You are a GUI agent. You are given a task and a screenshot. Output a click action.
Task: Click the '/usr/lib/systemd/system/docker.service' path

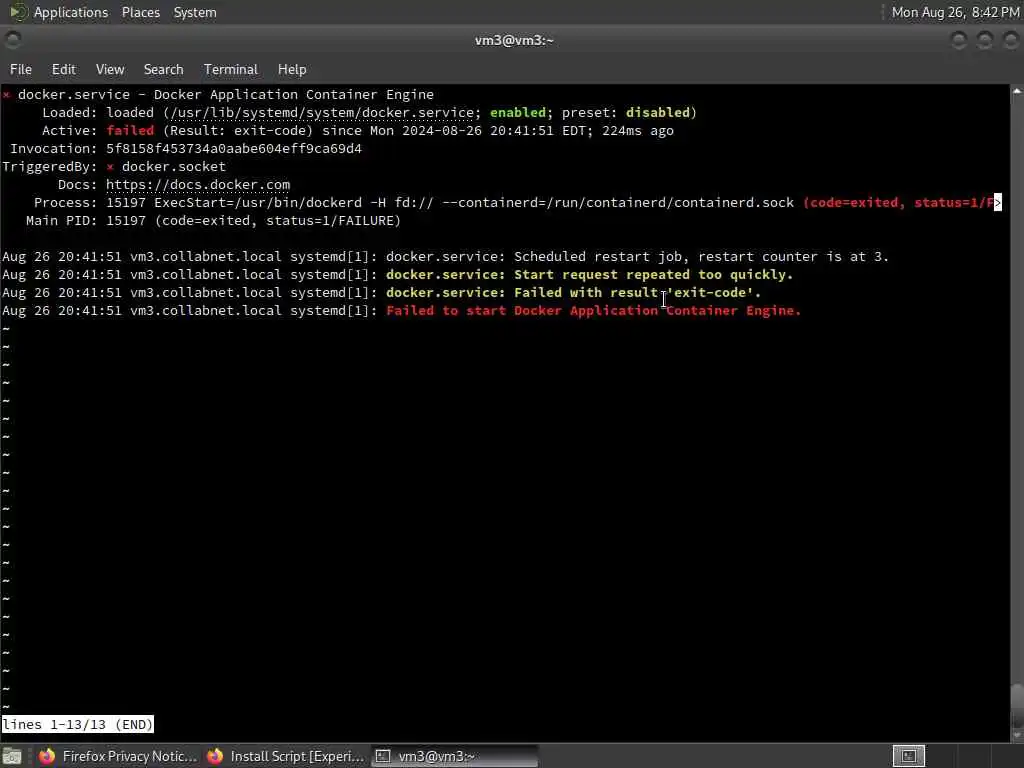click(x=322, y=112)
